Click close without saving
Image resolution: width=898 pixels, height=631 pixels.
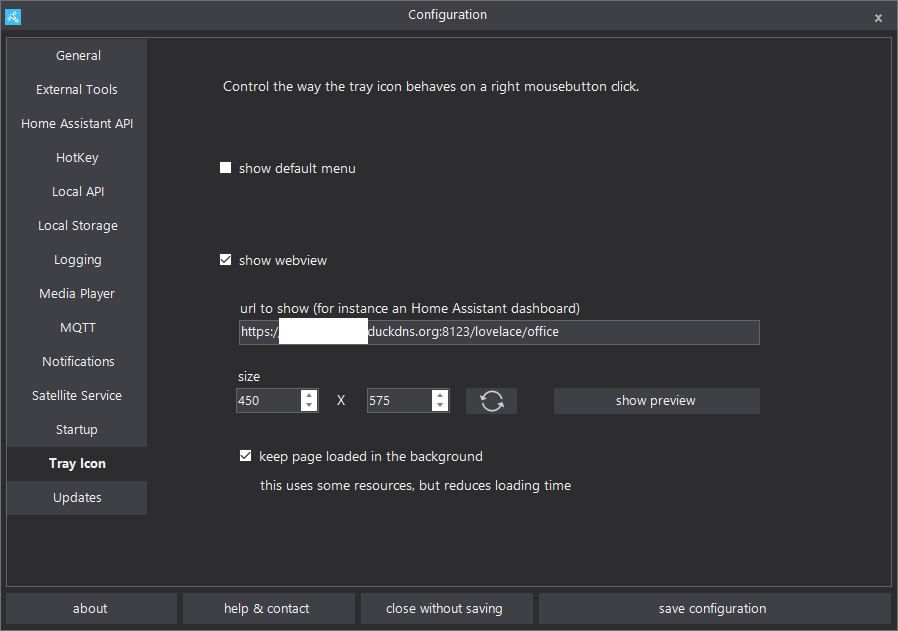(x=446, y=608)
